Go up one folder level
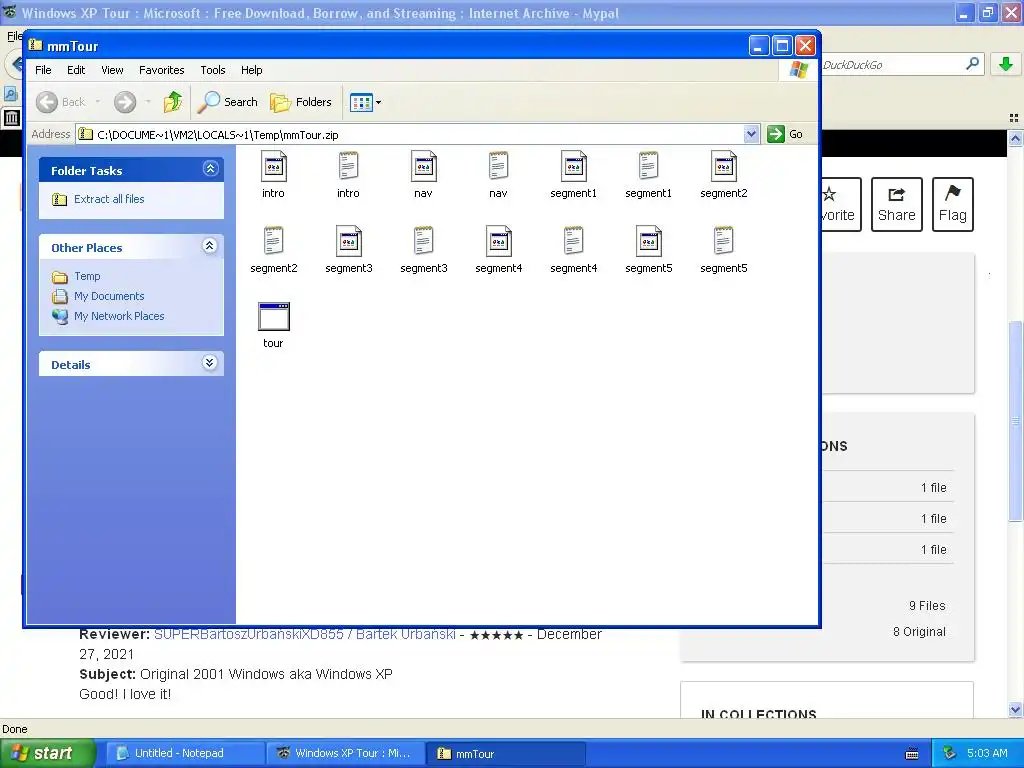The width and height of the screenshot is (1024, 768). click(172, 102)
